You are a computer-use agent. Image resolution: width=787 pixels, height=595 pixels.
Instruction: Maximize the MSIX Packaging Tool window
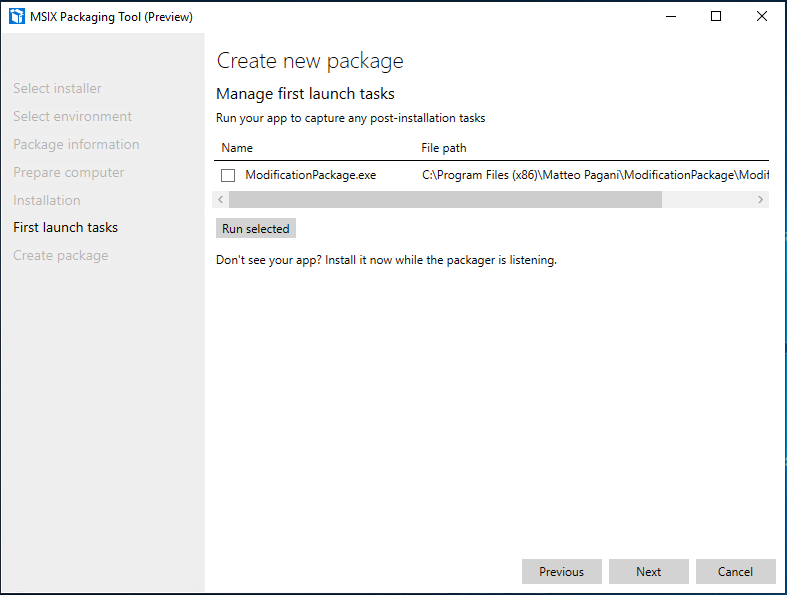pos(716,17)
